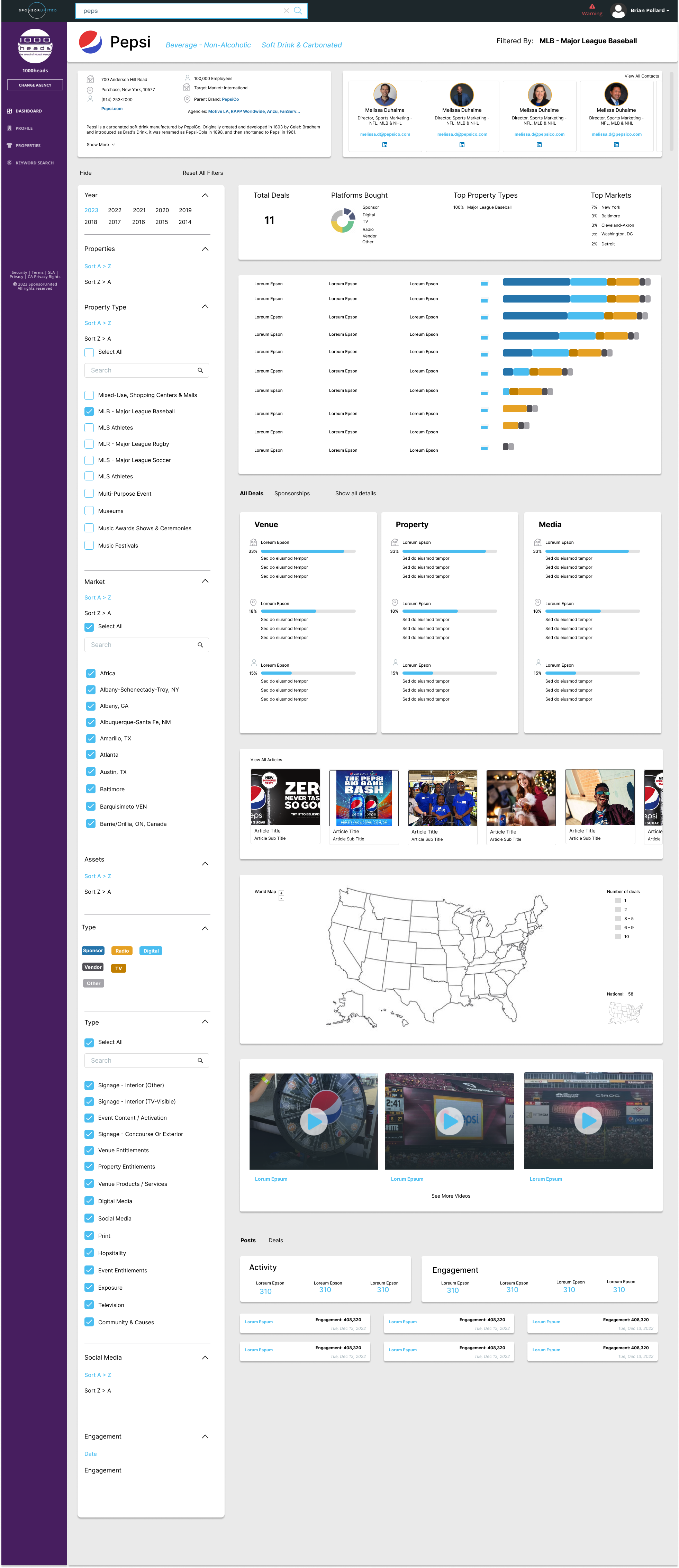
Task: Switch to the Sponsorships tab
Action: coord(292,494)
